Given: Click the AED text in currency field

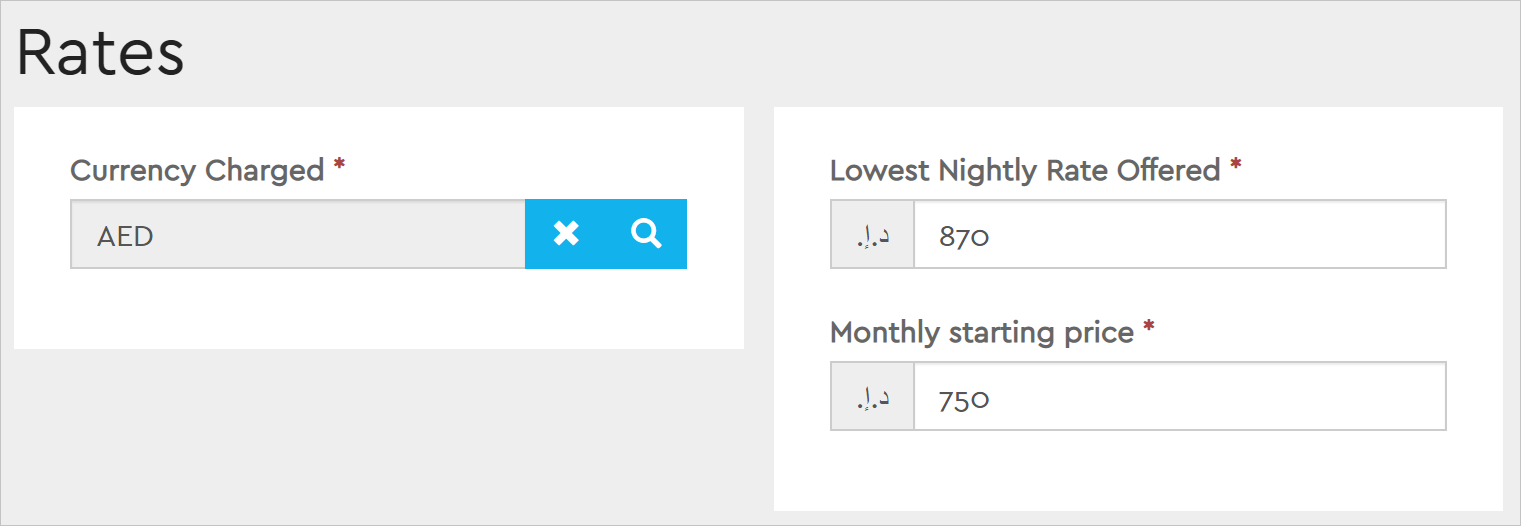Looking at the screenshot, I should tap(125, 236).
